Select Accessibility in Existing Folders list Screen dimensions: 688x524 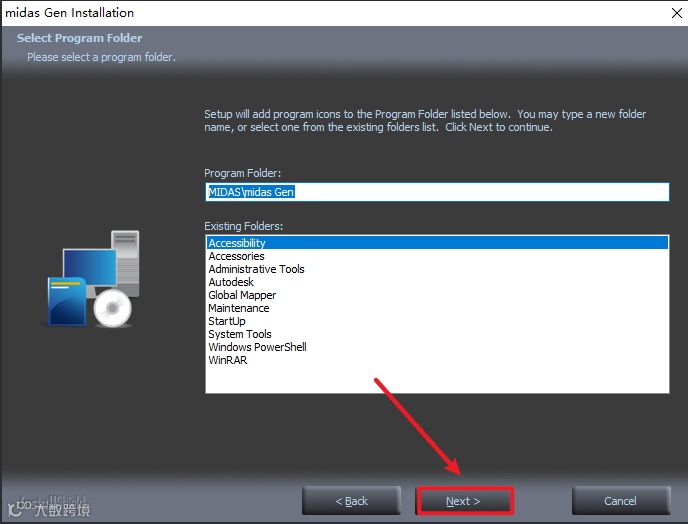click(437, 243)
